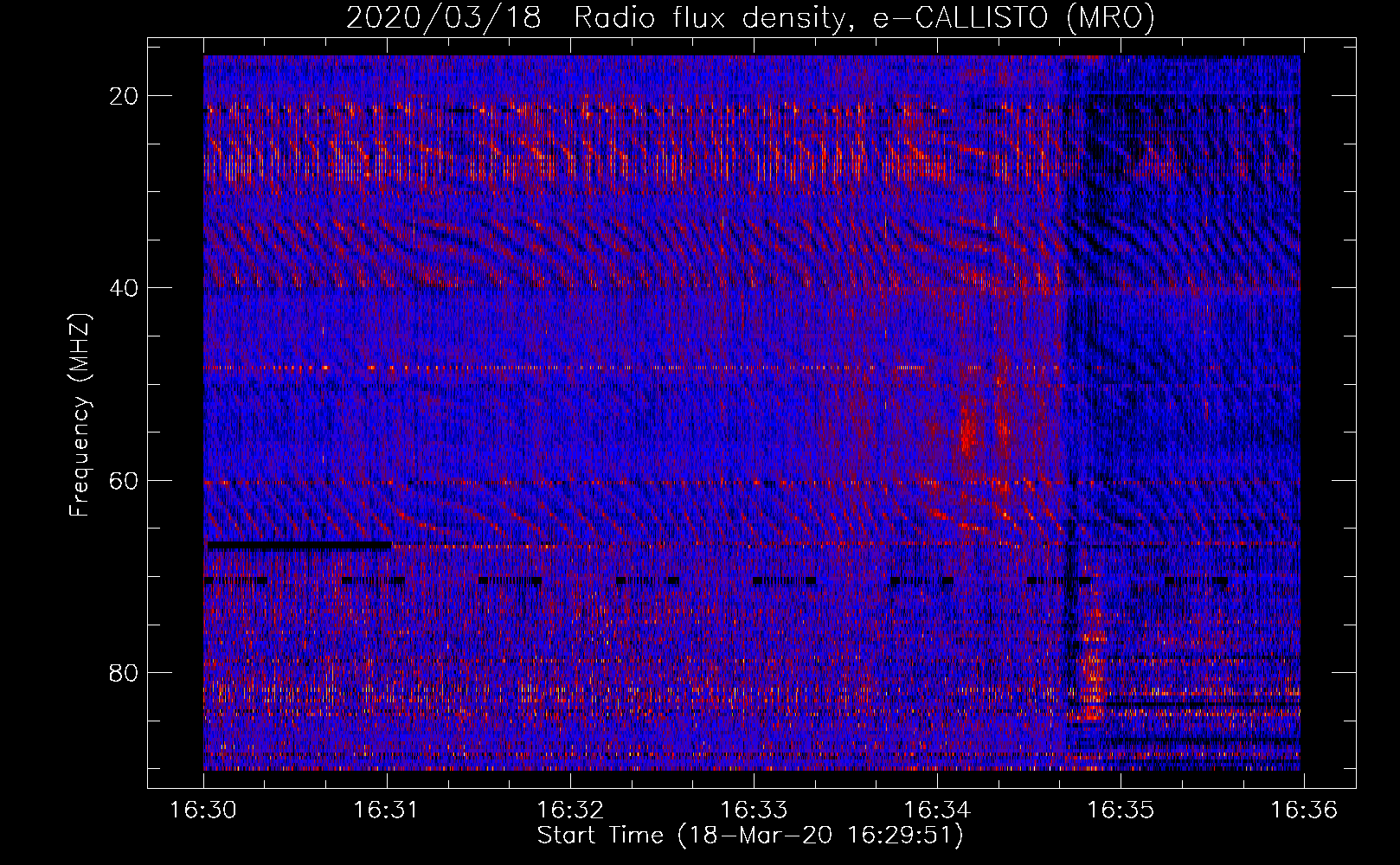Image resolution: width=1400 pixels, height=865 pixels.
Task: Click the 'Frequency (MHZ)' axis label
Action: pos(80,415)
